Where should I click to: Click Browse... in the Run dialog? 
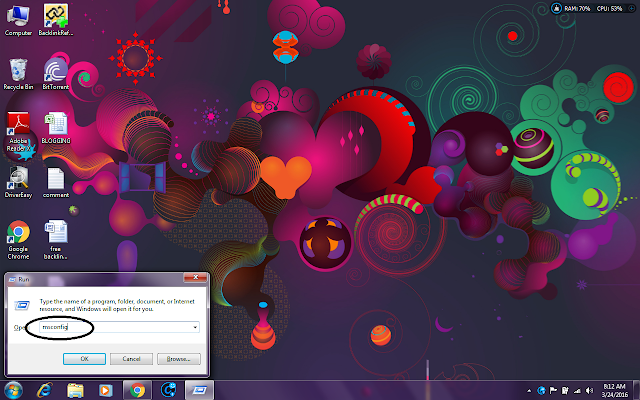(x=179, y=359)
